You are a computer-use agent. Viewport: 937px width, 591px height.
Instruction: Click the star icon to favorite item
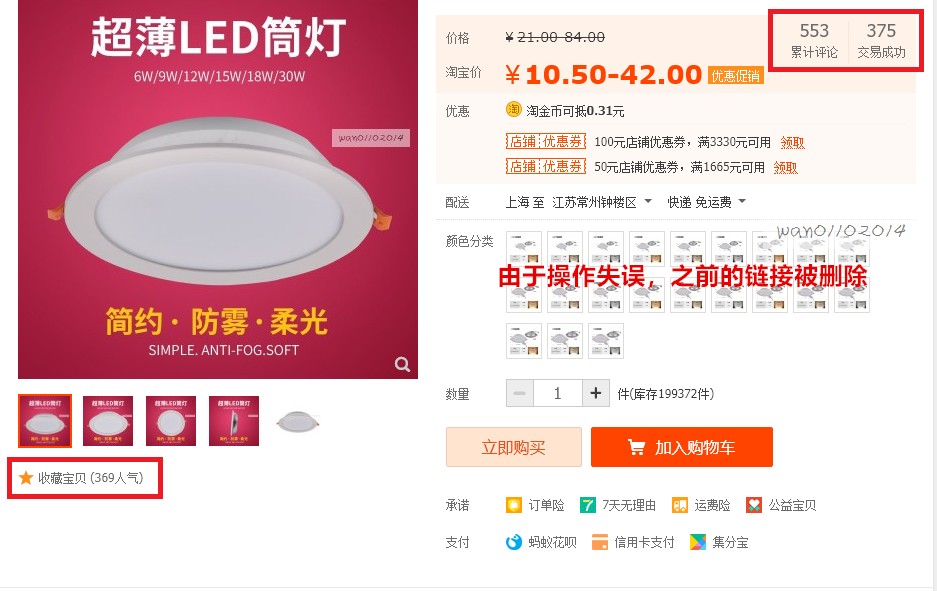coord(26,478)
